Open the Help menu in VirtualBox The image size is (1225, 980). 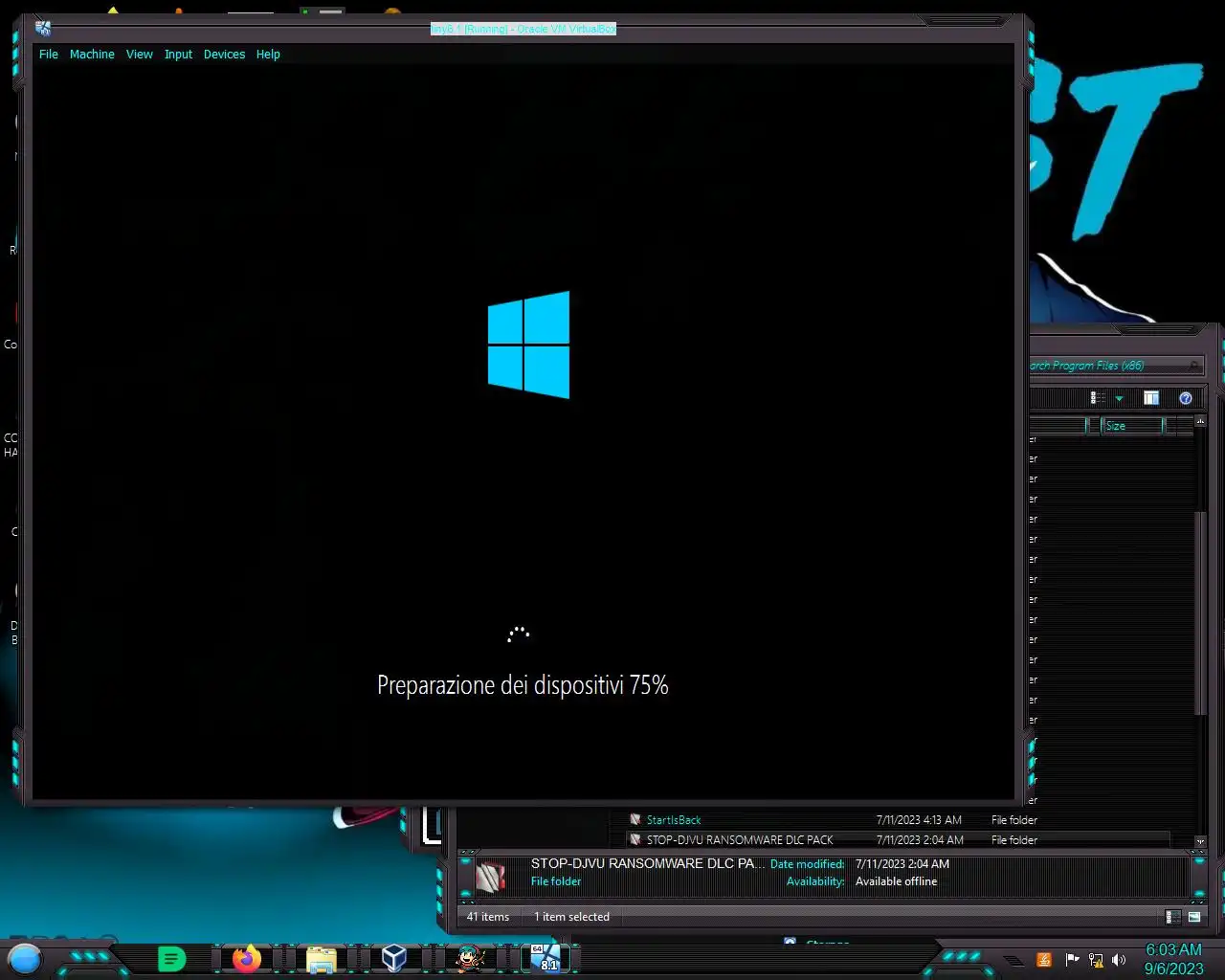[x=268, y=55]
